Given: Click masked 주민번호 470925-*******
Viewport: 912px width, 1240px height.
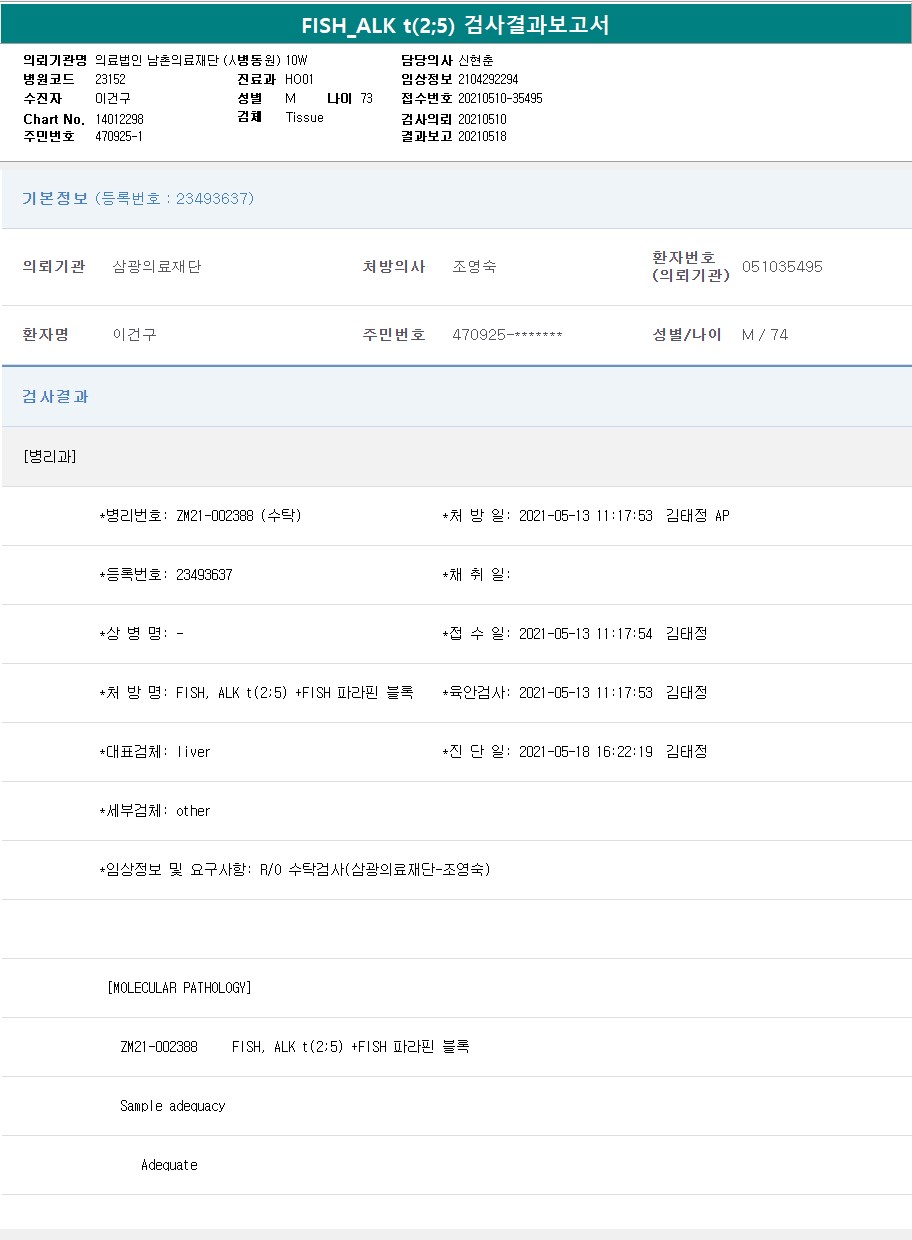Looking at the screenshot, I should coord(507,335).
